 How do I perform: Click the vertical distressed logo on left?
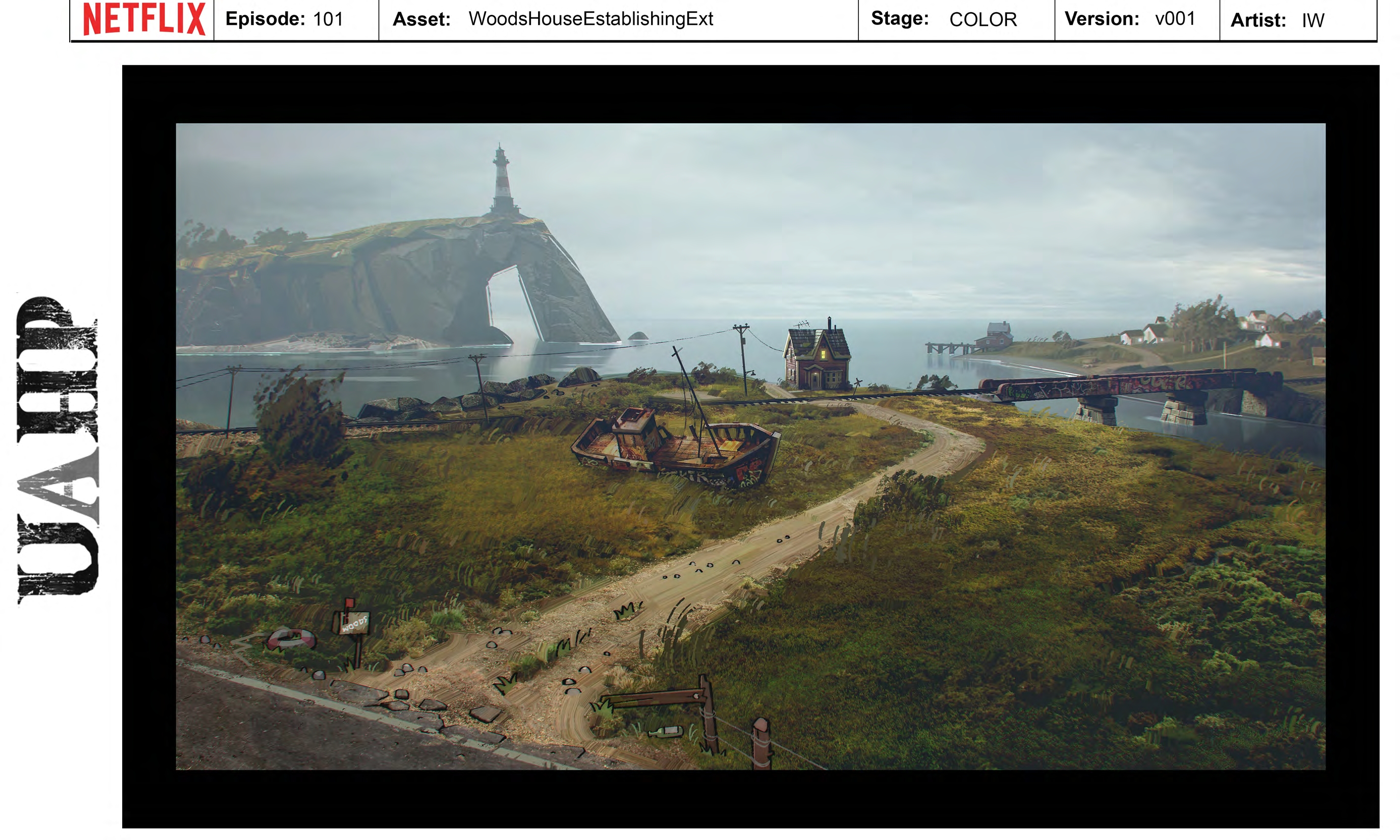click(58, 450)
